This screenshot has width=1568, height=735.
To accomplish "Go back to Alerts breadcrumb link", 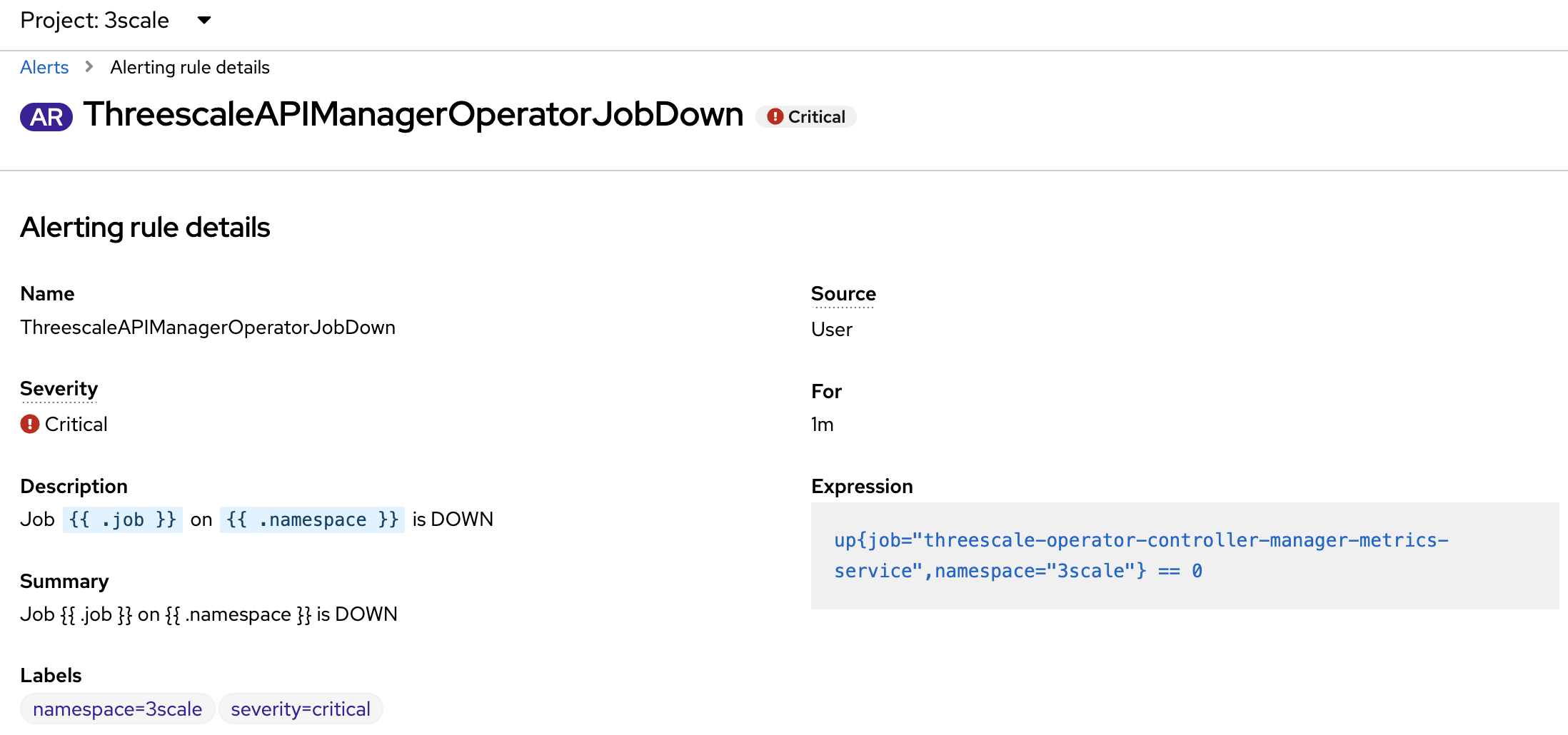I will click(x=44, y=67).
